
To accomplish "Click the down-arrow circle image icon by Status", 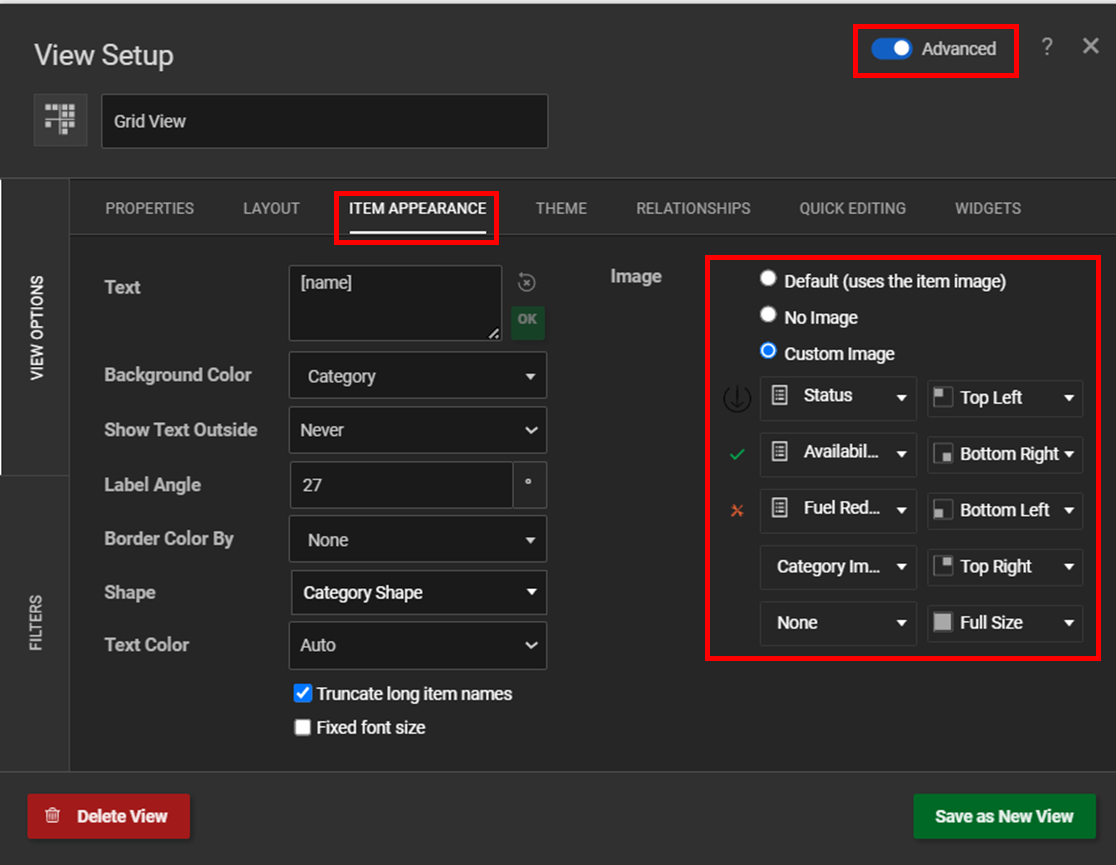I will (737, 398).
